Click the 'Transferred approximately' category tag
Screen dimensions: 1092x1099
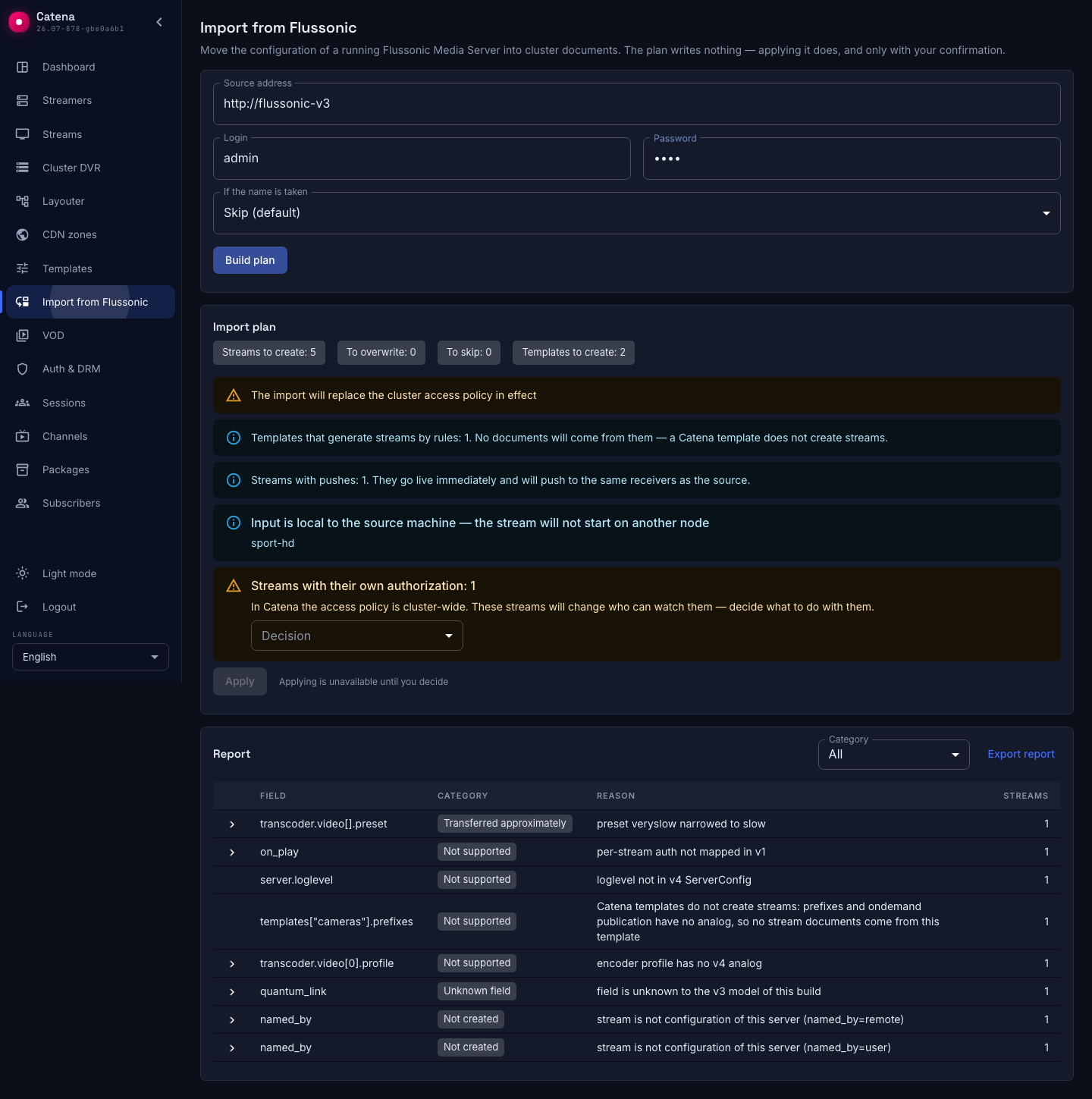pos(505,823)
